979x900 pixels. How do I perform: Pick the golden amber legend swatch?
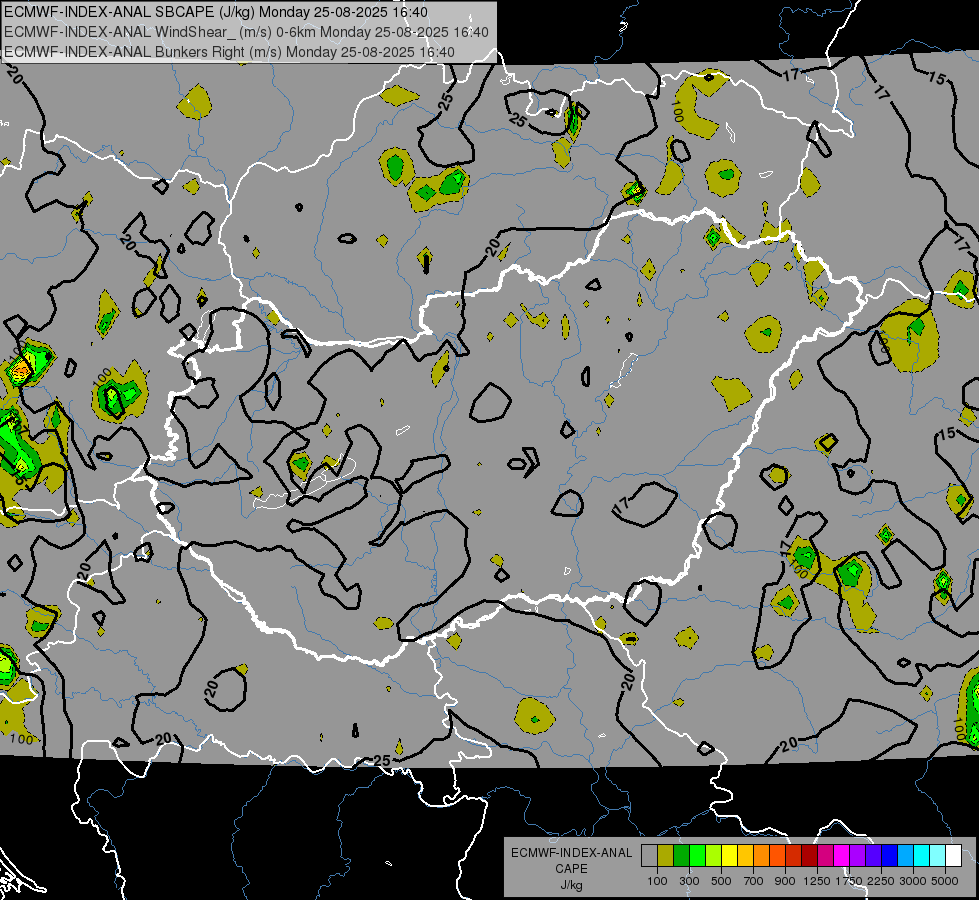coord(745,856)
